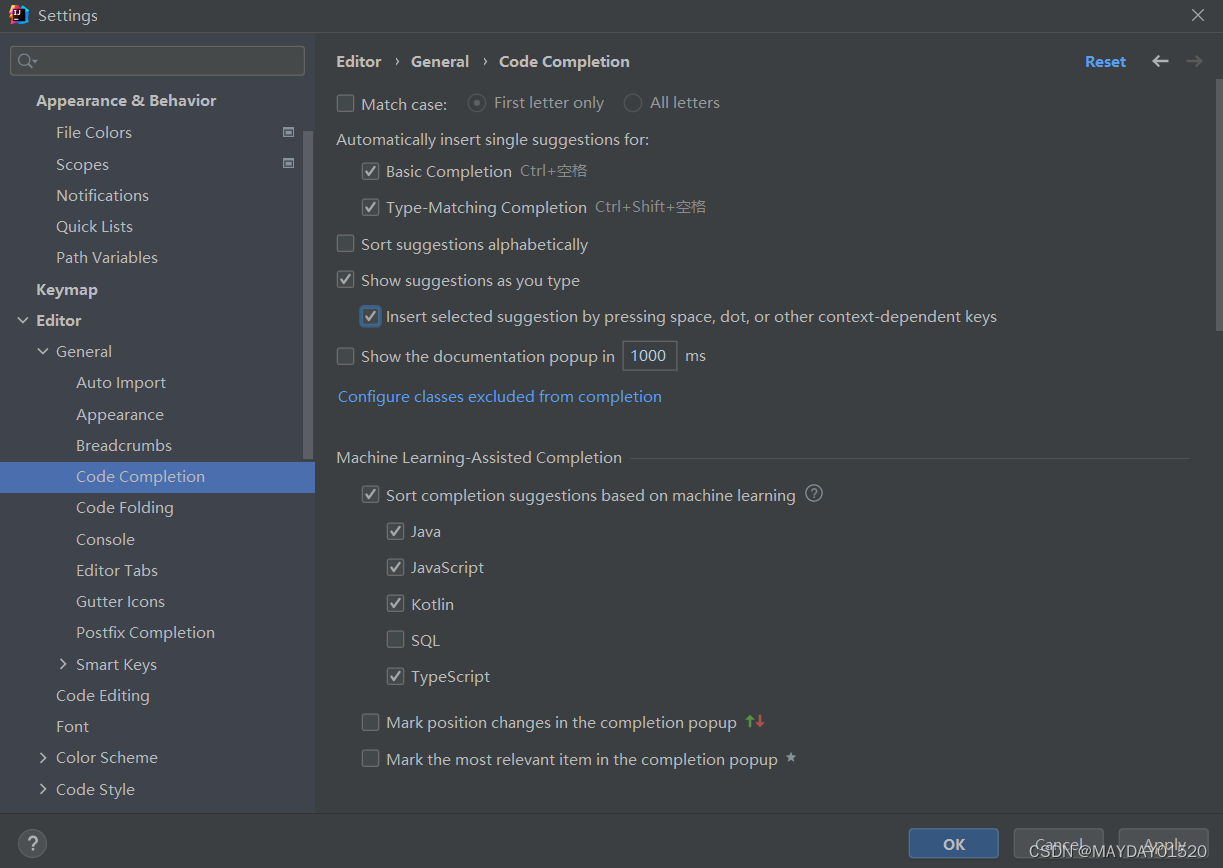Screen dimensions: 1223x868
Task: Expand the Smart Keys tree node
Action: tap(63, 664)
